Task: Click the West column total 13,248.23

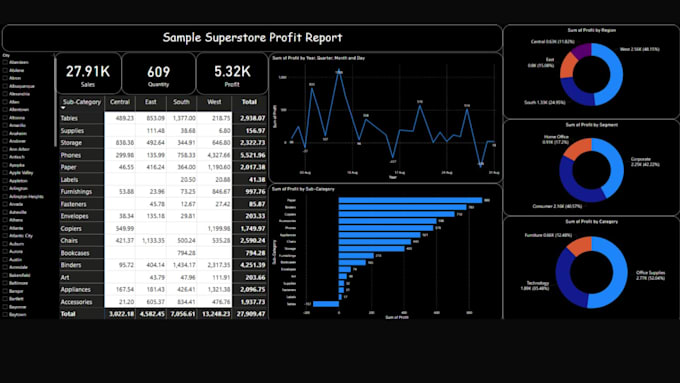Action: click(x=216, y=314)
